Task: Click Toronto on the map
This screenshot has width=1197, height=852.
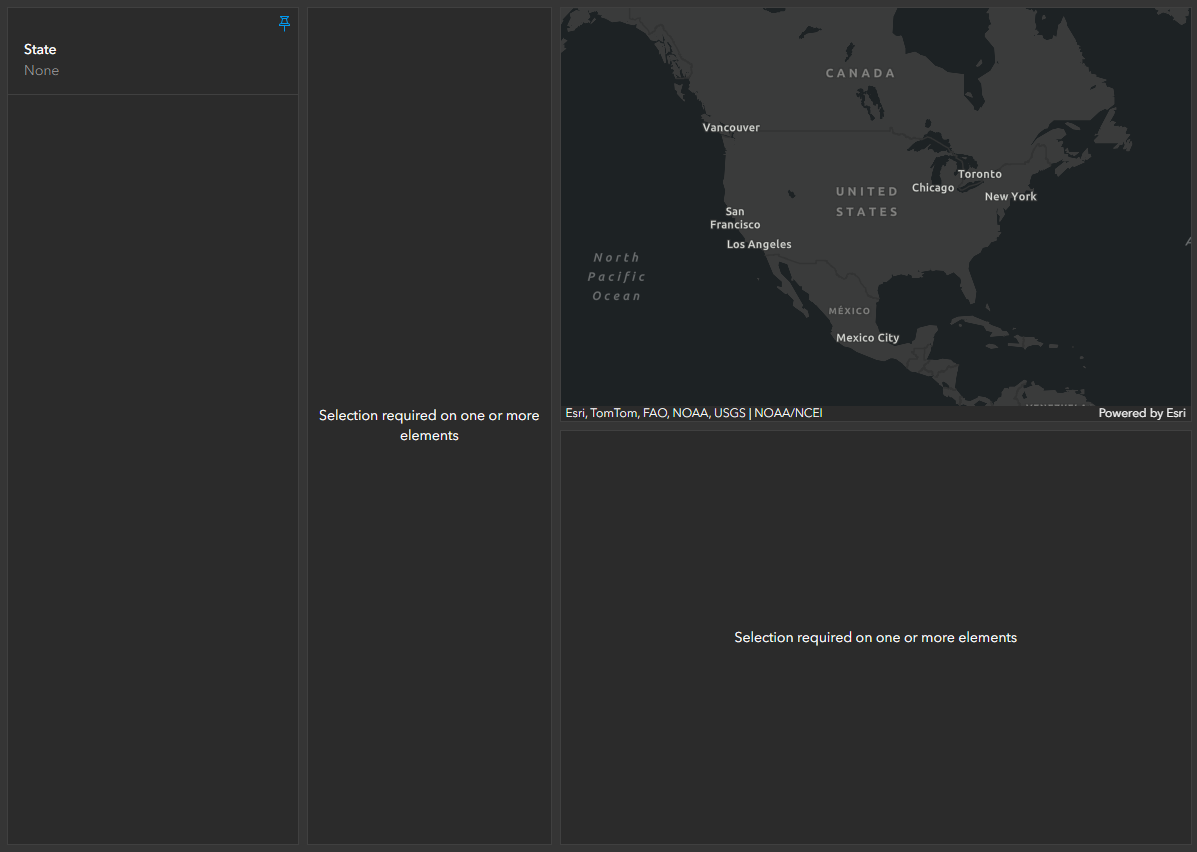Action: coord(979,174)
